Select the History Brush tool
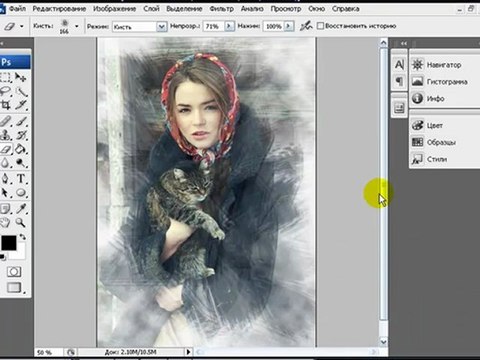 coord(21,135)
